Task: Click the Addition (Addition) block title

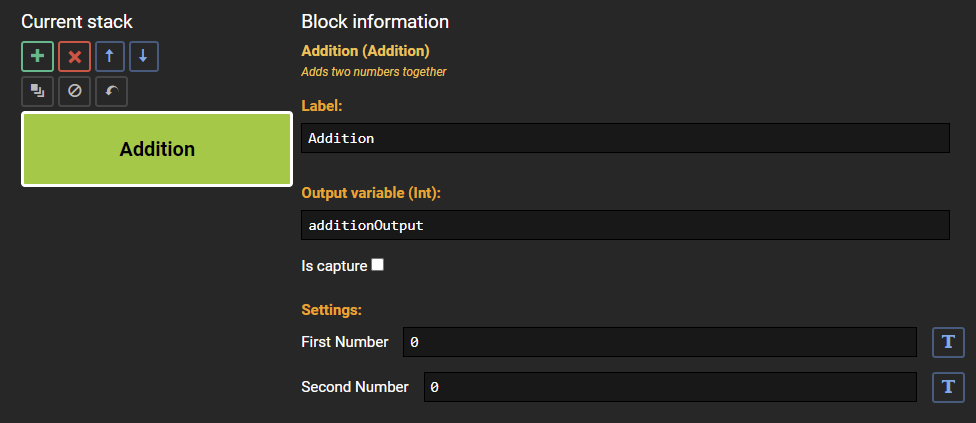Action: (x=365, y=51)
